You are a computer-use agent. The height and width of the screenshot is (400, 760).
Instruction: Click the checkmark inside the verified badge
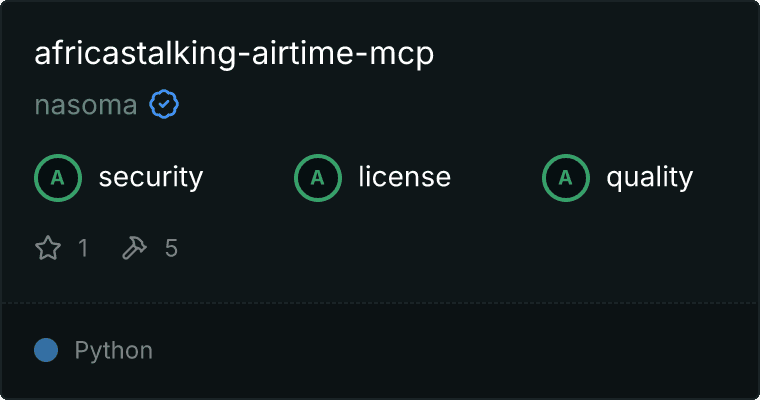coord(164,104)
